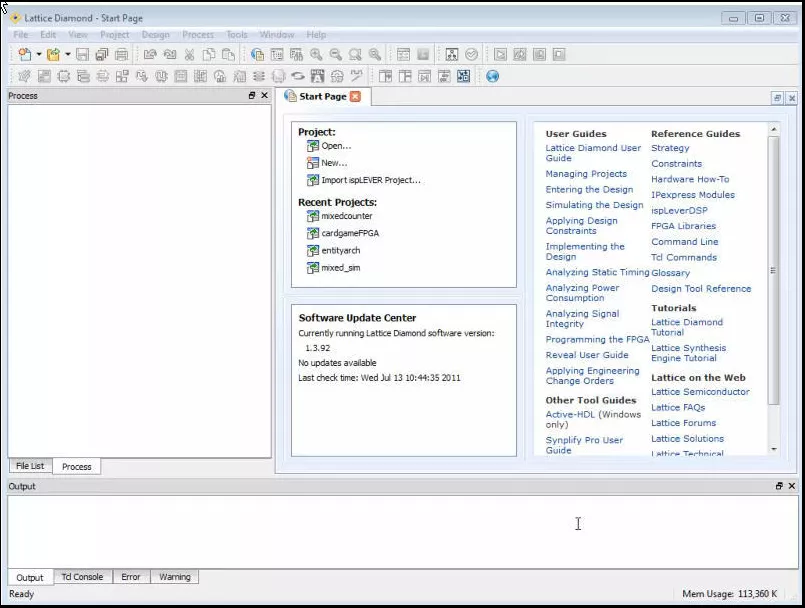Viewport: 805px width, 608px height.
Task: Open recent project mixedcounter
Action: (x=347, y=216)
